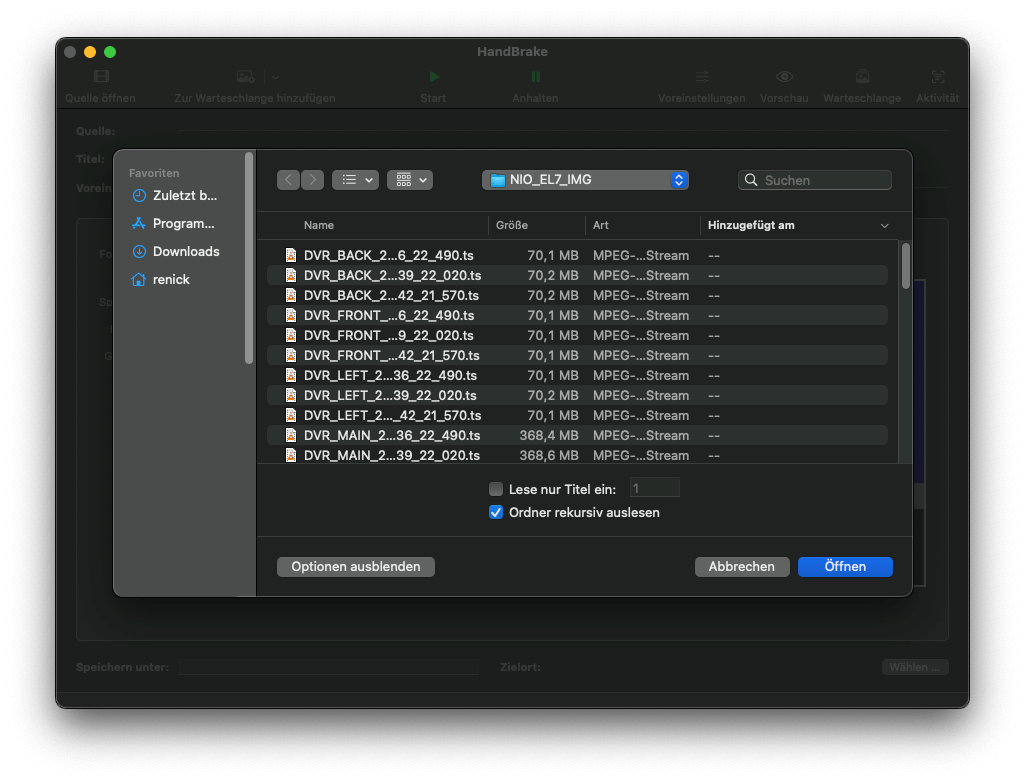Click the Abbrechen button
The width and height of the screenshot is (1025, 782).
(742, 567)
